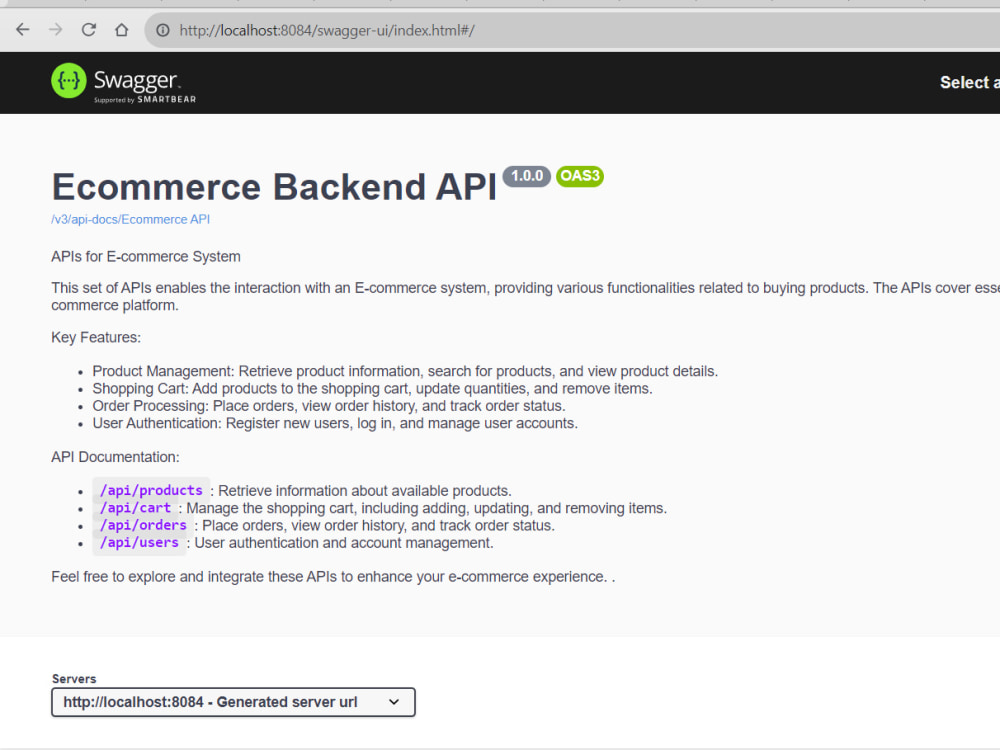Screen dimensions: 1000x750
Task: Click the Order Processing bullet line
Action: [x=328, y=406]
